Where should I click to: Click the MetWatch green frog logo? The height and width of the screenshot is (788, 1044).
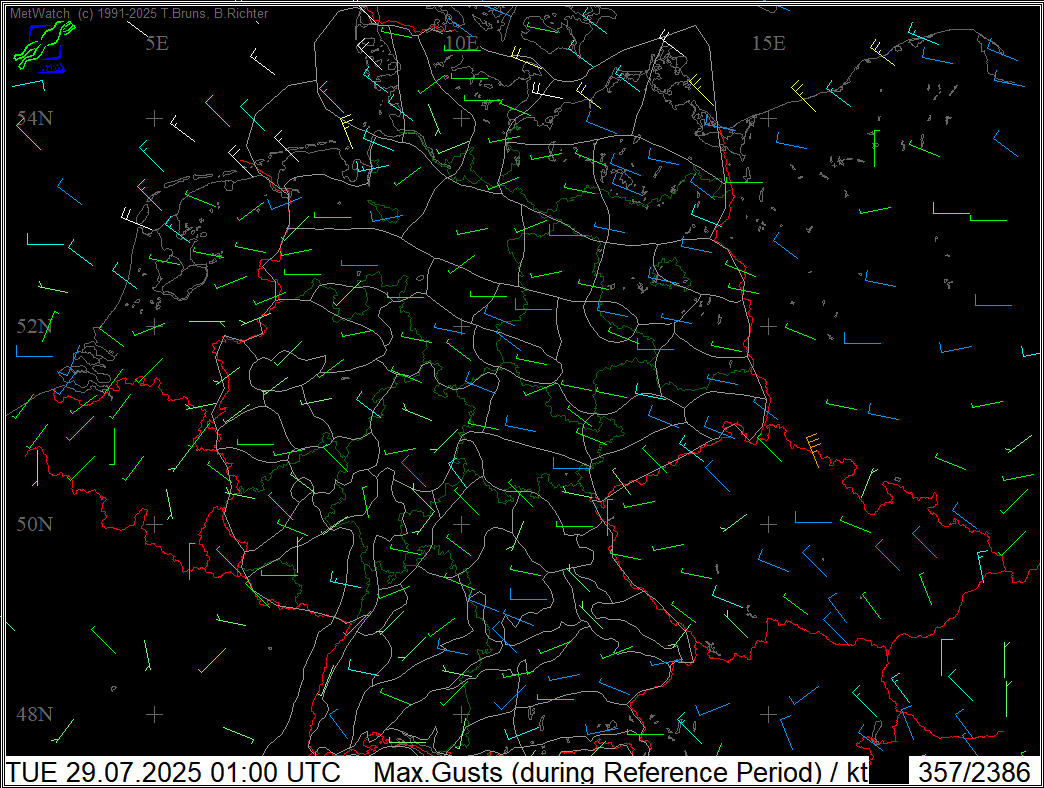tap(44, 45)
